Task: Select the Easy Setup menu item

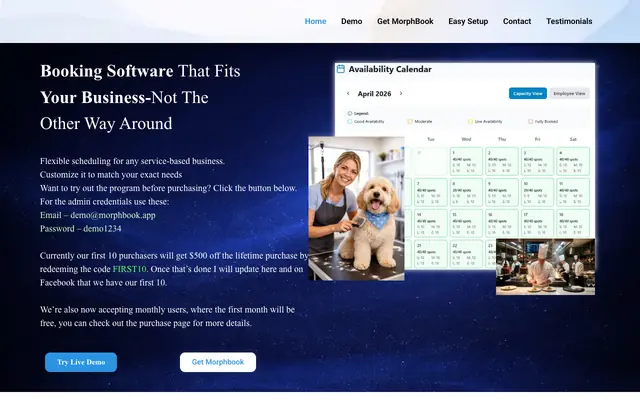Action: [x=468, y=21]
